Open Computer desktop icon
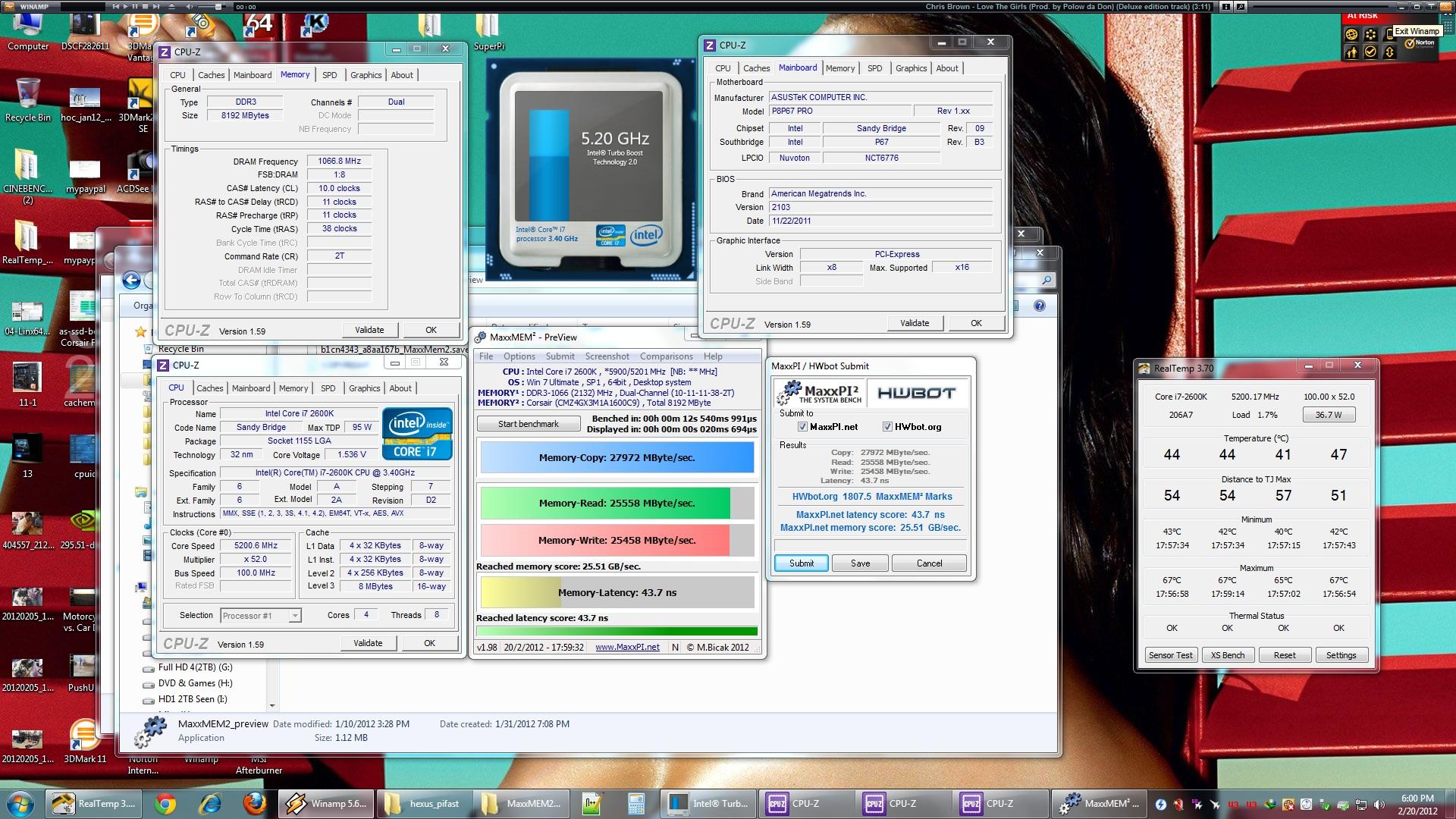The image size is (1456, 819). pyautogui.click(x=28, y=32)
